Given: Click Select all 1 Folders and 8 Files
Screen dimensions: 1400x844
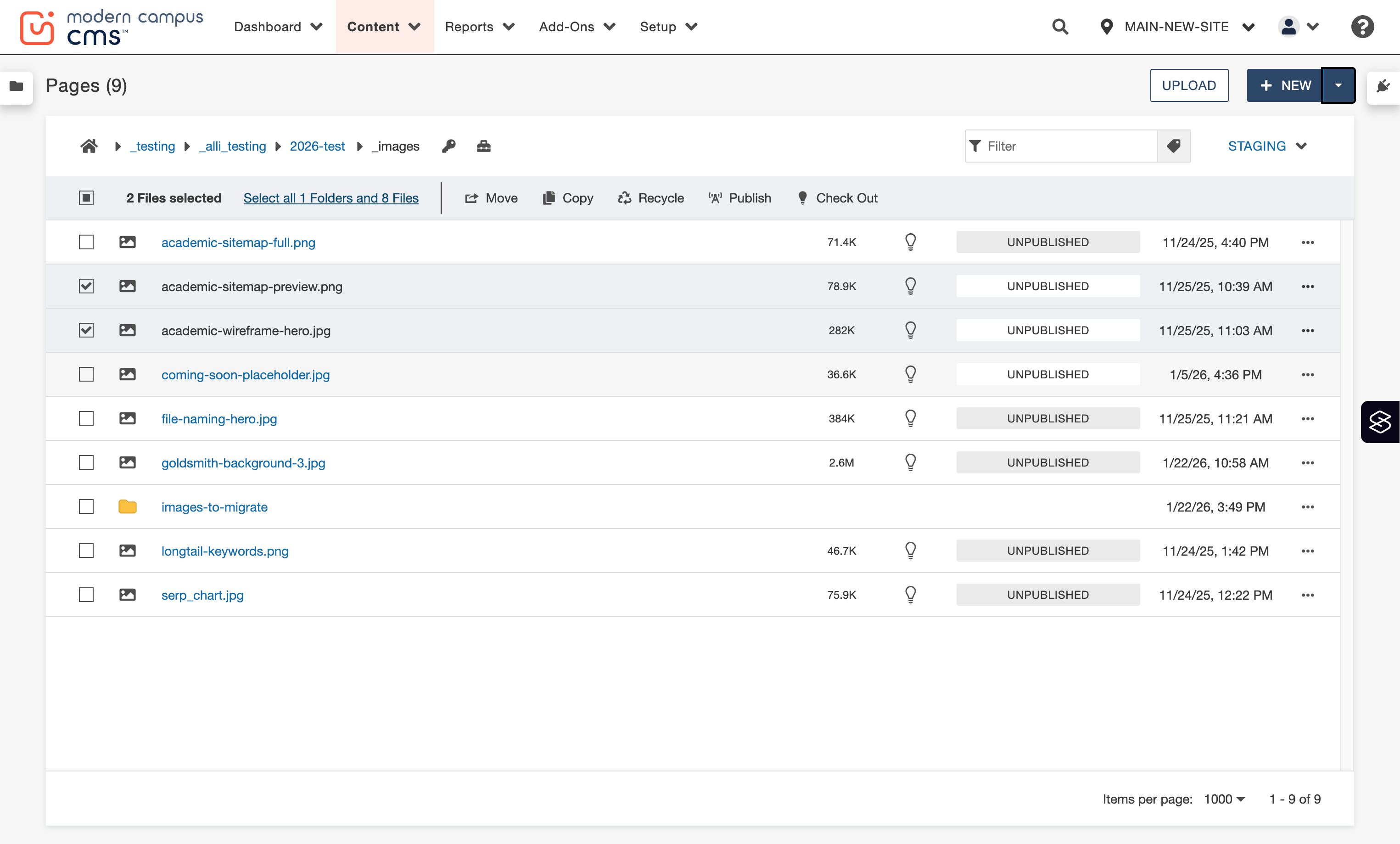Looking at the screenshot, I should (330, 198).
